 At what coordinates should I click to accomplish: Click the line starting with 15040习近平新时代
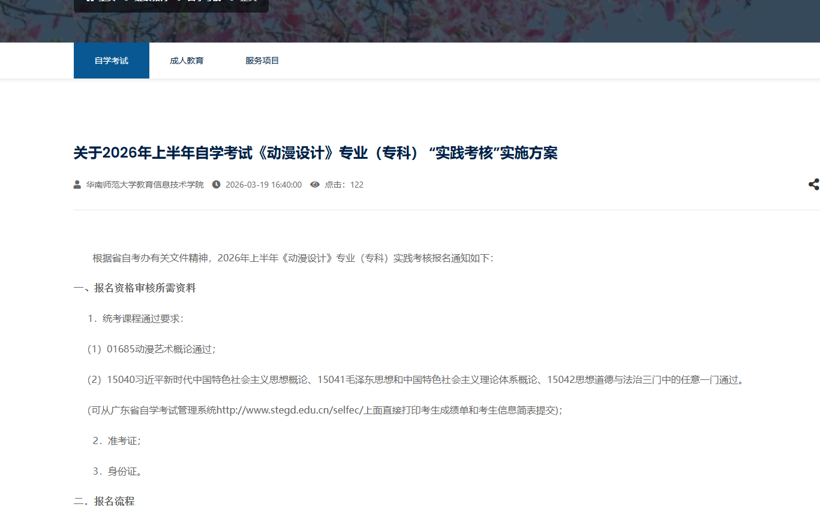click(415, 380)
